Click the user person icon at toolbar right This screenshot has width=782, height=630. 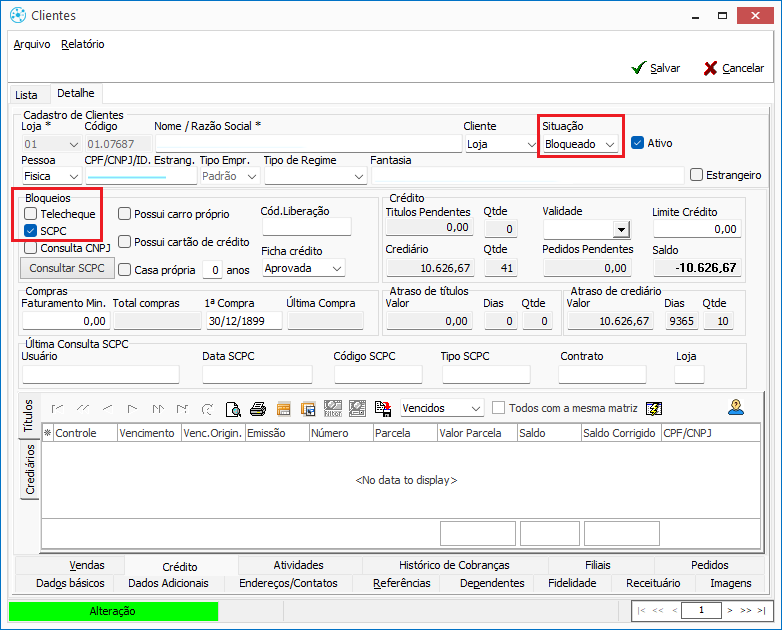coord(736,407)
